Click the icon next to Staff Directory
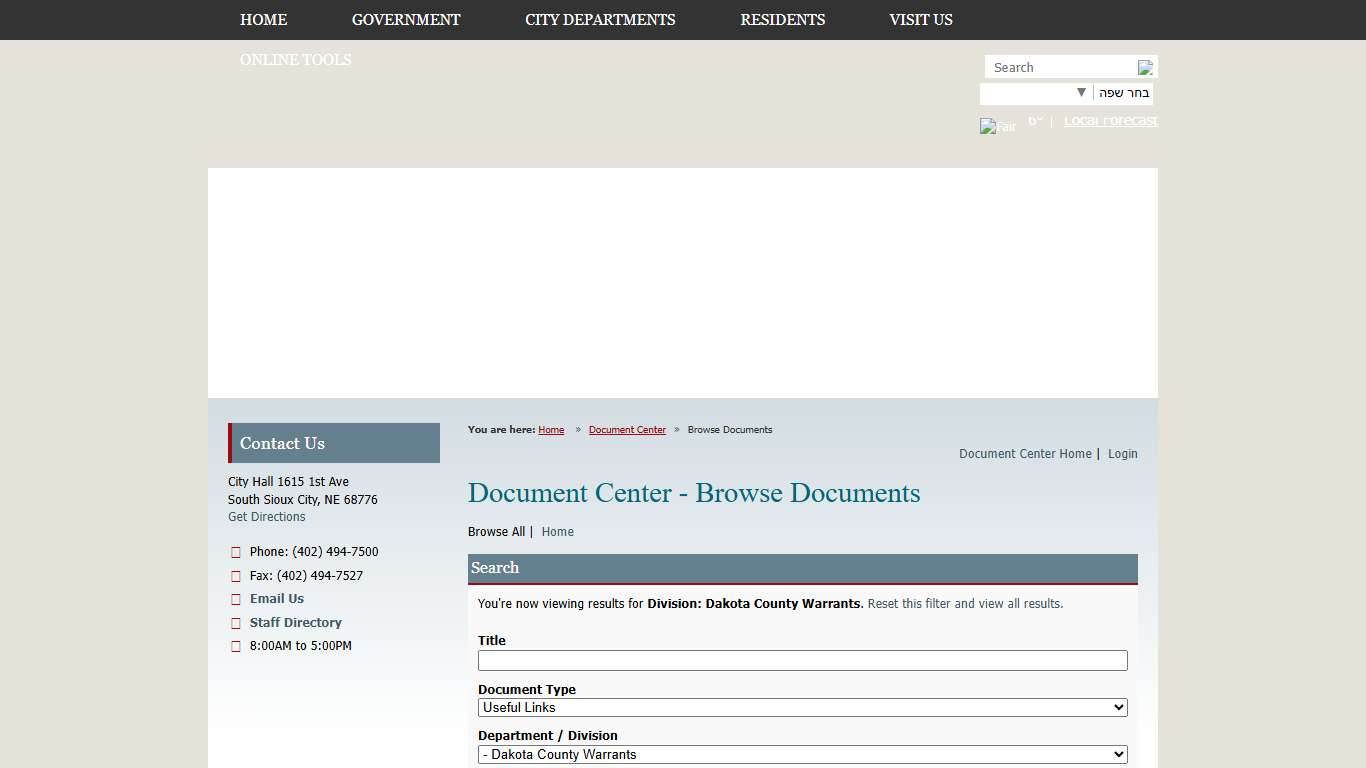Image resolution: width=1366 pixels, height=768 pixels. 236,622
